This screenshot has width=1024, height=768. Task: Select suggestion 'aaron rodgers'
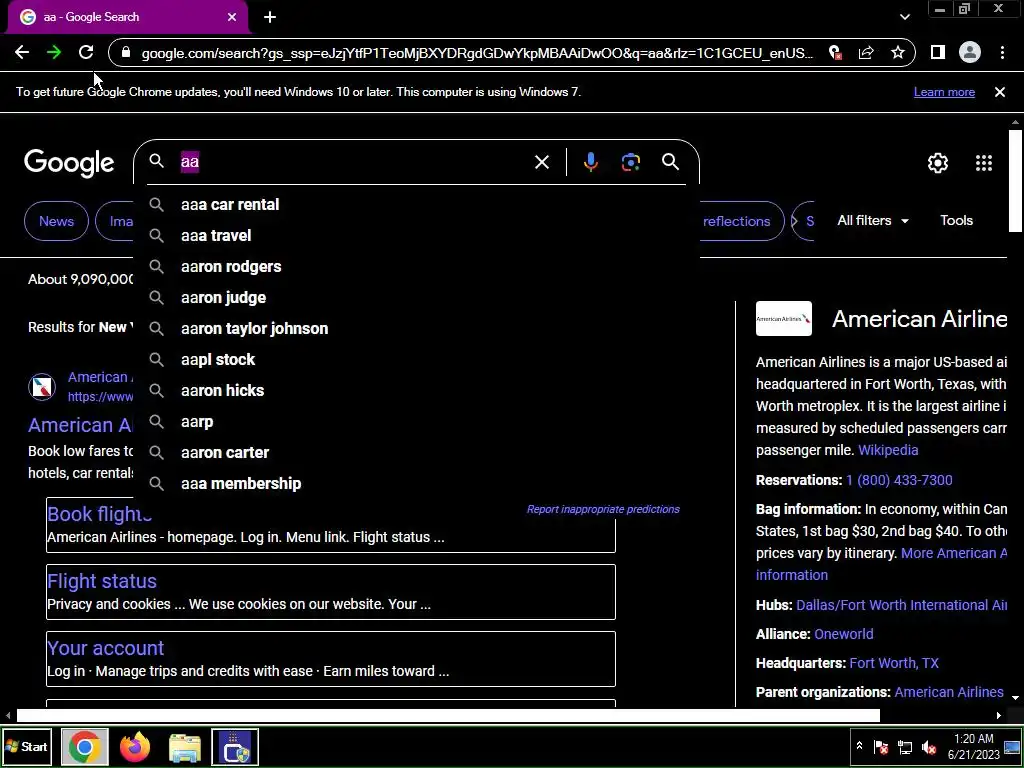[x=417, y=266]
